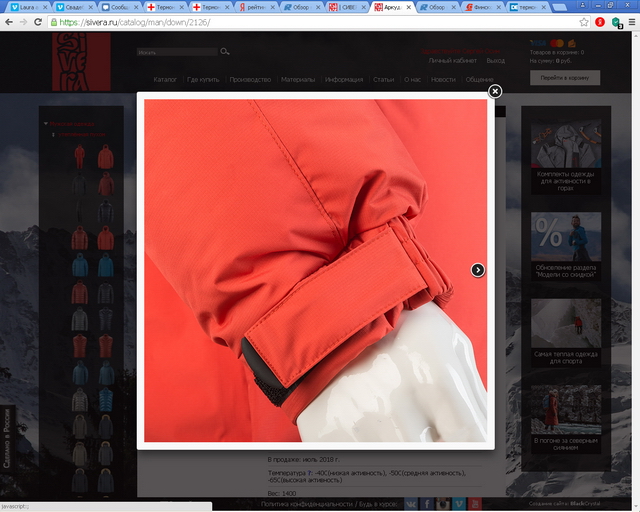640x512 pixels.
Task: Go forward in browser history
Action: click(x=23, y=22)
